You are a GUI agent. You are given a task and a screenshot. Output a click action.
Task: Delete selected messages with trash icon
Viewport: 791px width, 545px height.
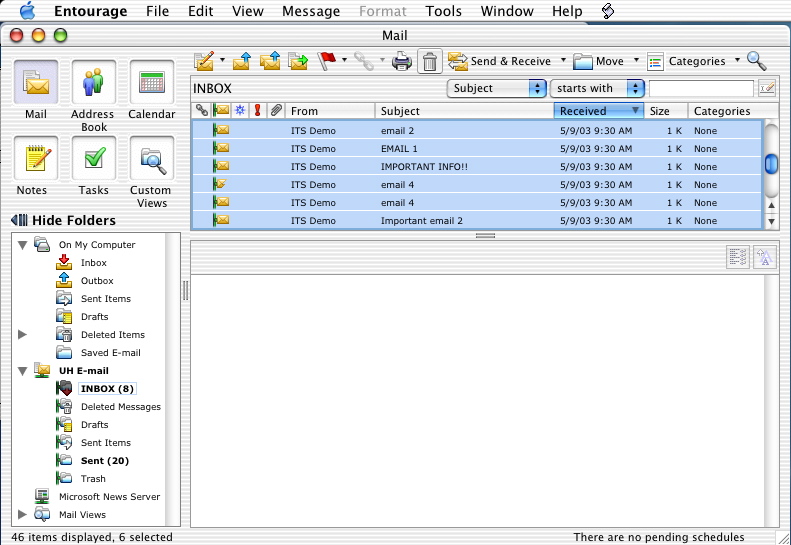[x=430, y=62]
